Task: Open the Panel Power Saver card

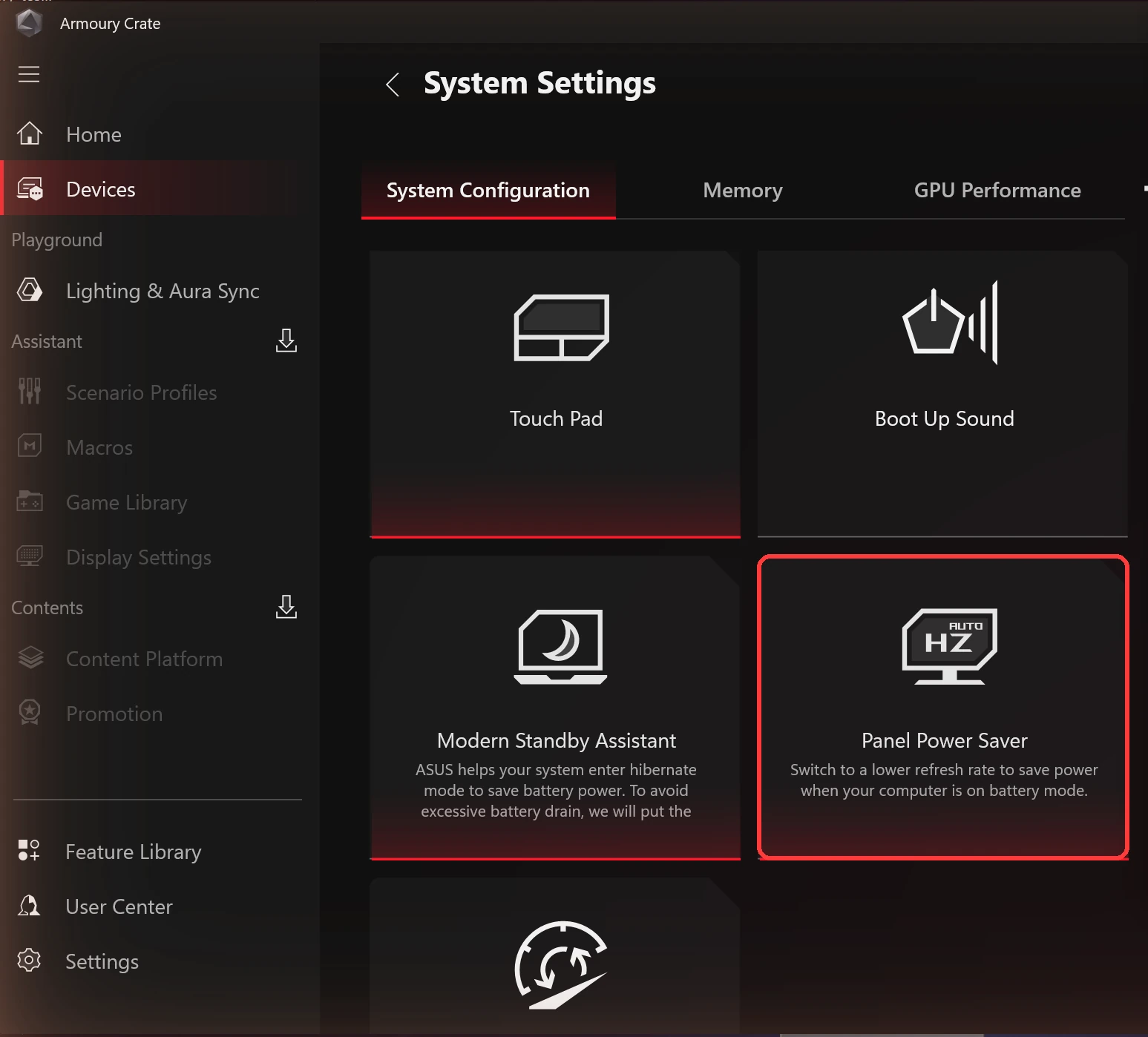Action: pyautogui.click(x=942, y=708)
